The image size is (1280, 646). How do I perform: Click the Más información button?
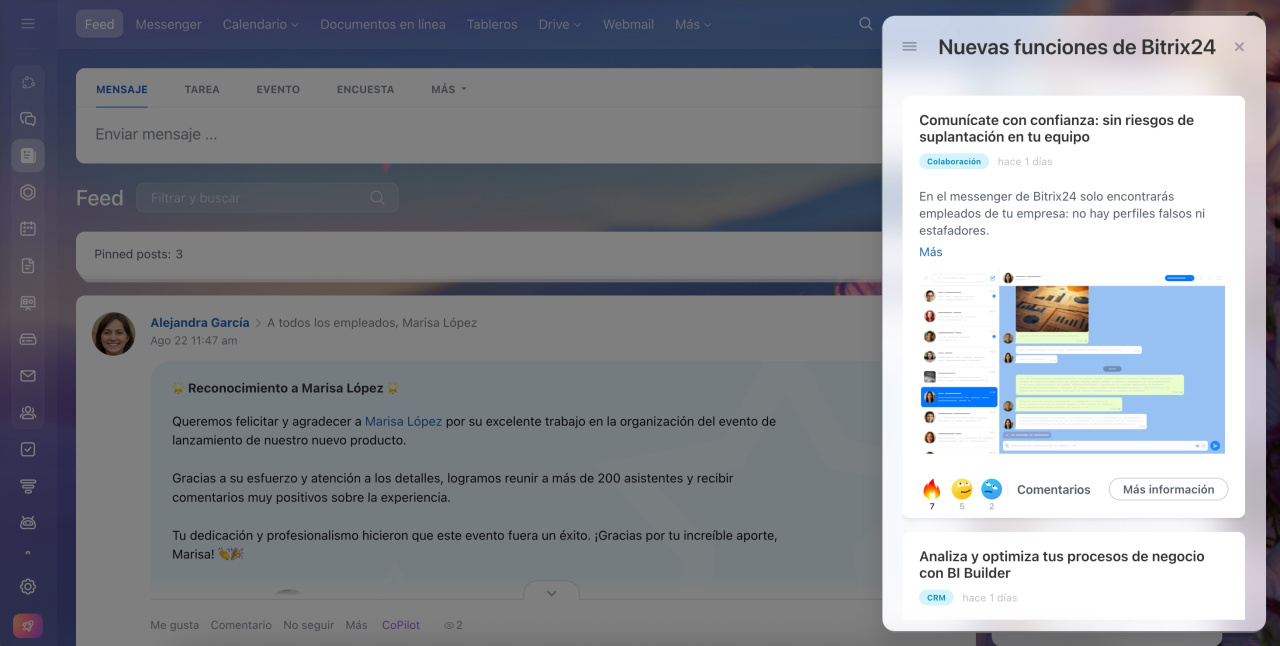pyautogui.click(x=1168, y=490)
